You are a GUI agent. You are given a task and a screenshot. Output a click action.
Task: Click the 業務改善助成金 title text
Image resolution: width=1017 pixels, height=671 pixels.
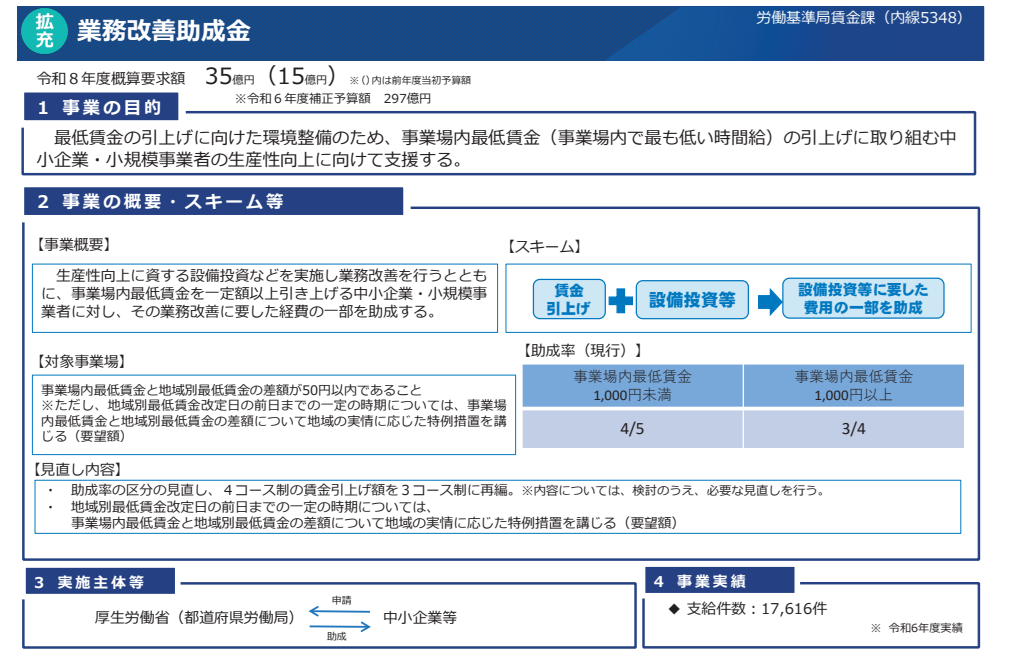tap(163, 32)
